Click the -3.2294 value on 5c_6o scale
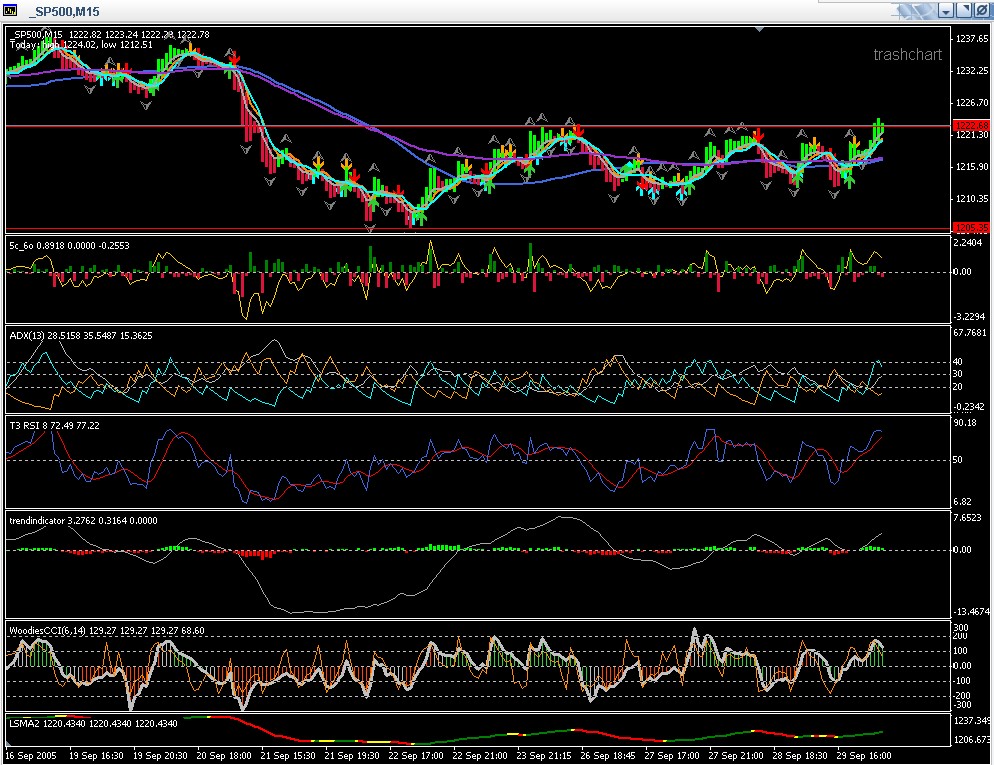Screen dimensions: 994x765 pos(969,316)
